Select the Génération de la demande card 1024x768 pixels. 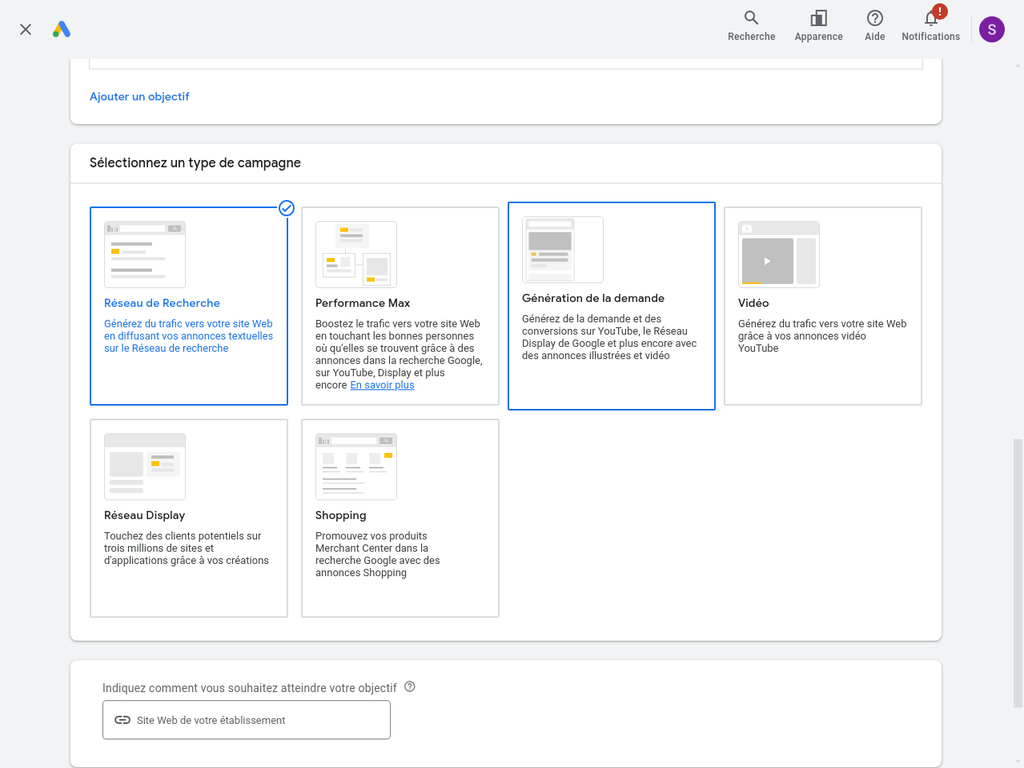click(611, 306)
